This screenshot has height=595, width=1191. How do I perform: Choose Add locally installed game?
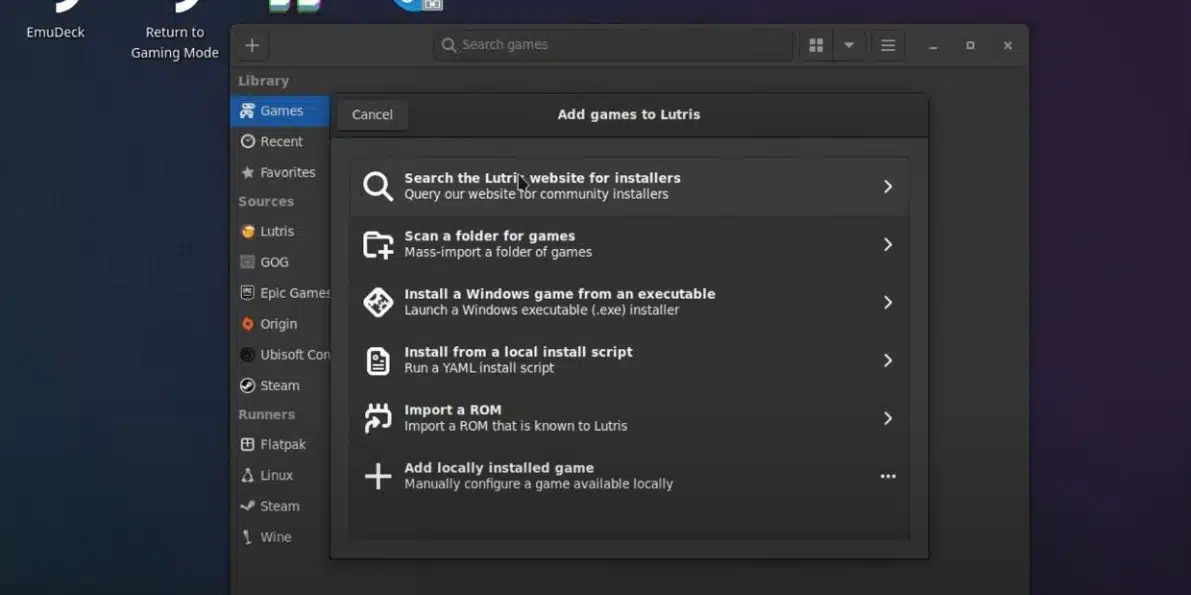click(629, 476)
